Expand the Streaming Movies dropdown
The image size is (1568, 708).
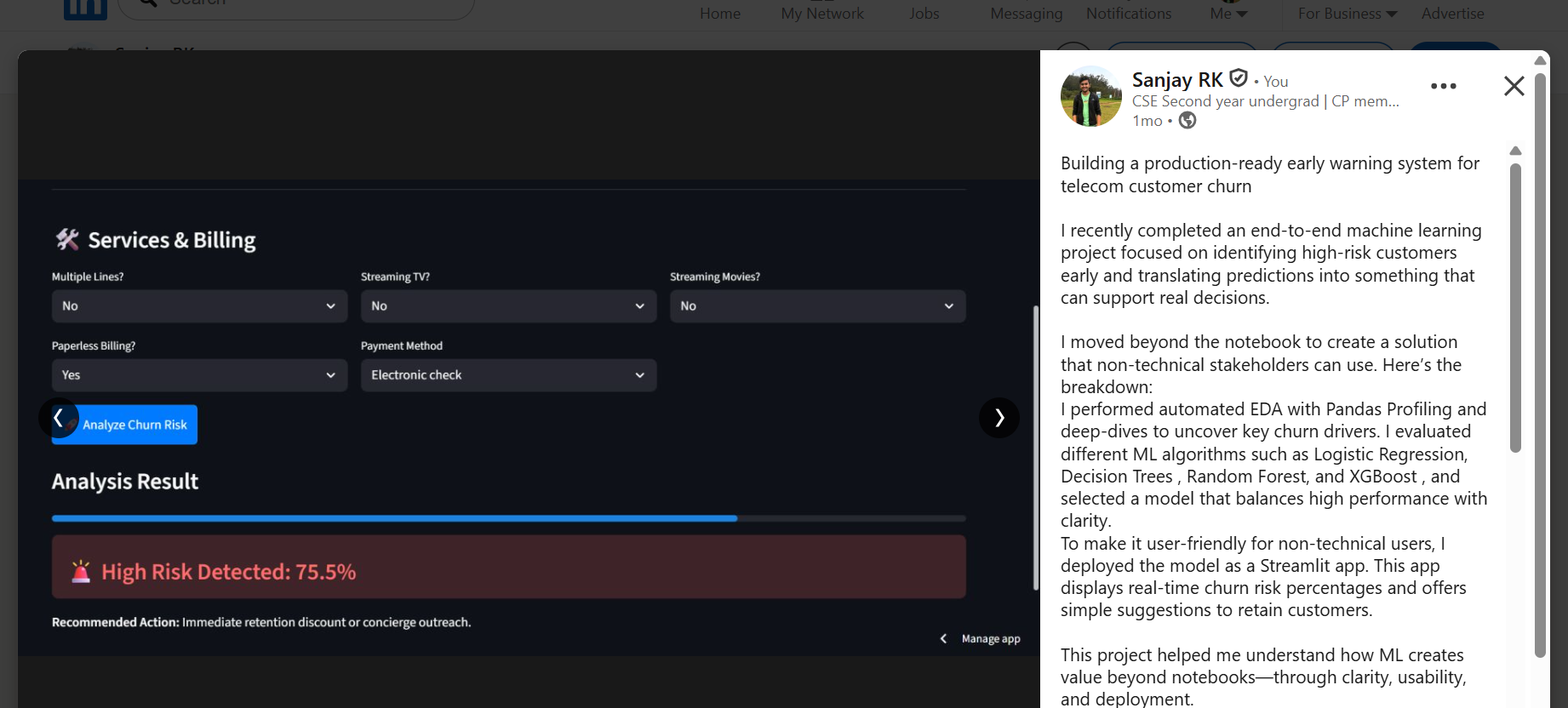click(817, 306)
